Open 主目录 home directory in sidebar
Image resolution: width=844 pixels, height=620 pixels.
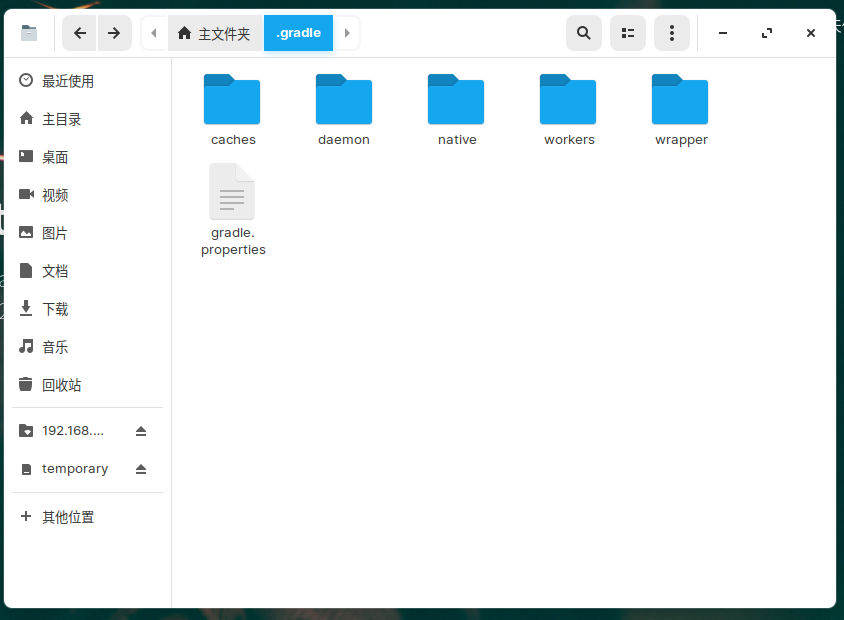point(87,119)
